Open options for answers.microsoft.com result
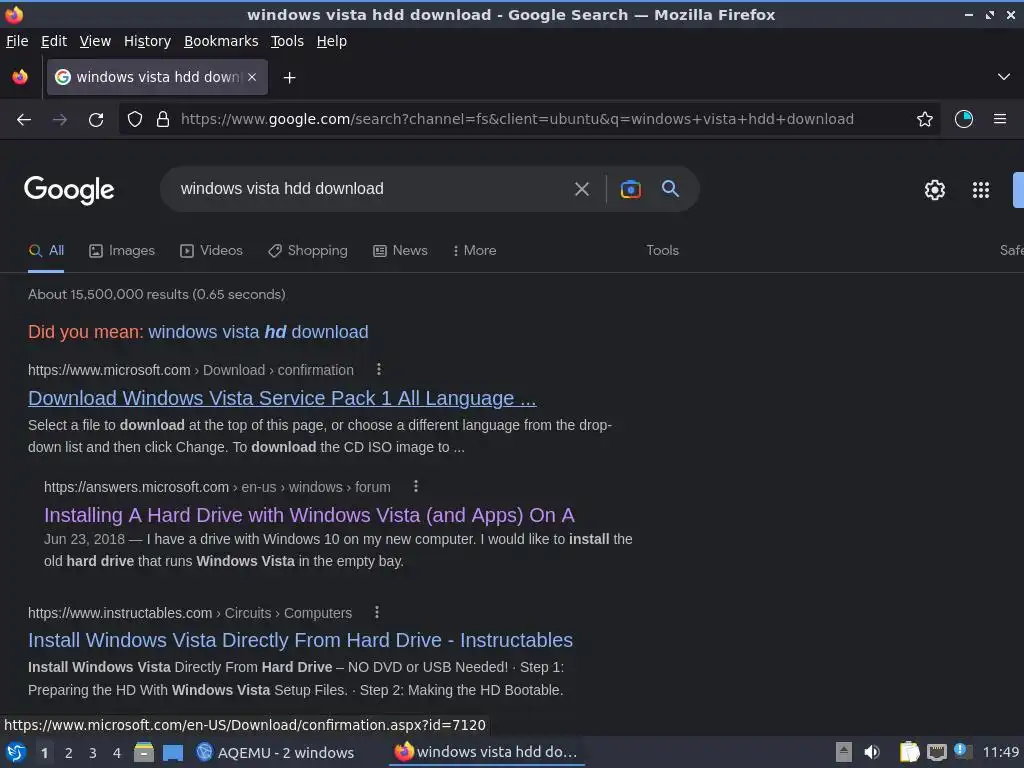This screenshot has height=768, width=1024. 416,487
